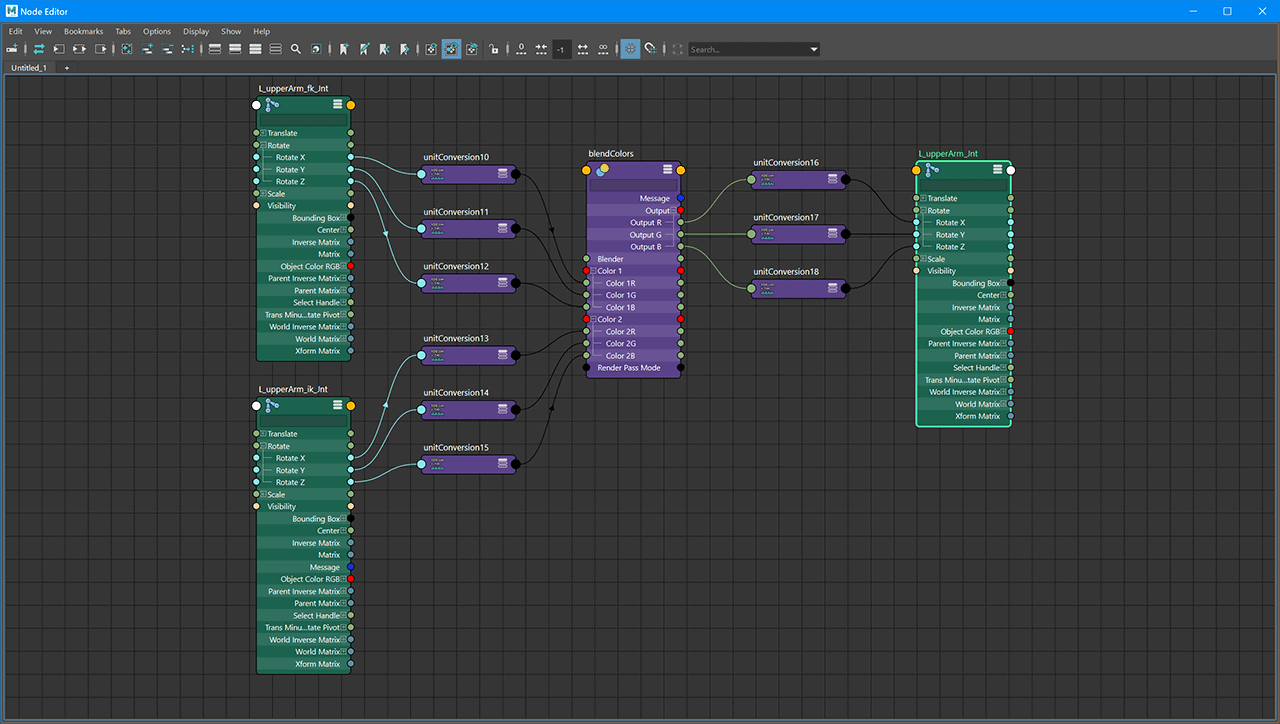Click the L_upperArm_fk_Jnt joint node icon
1280x724 pixels.
point(272,104)
